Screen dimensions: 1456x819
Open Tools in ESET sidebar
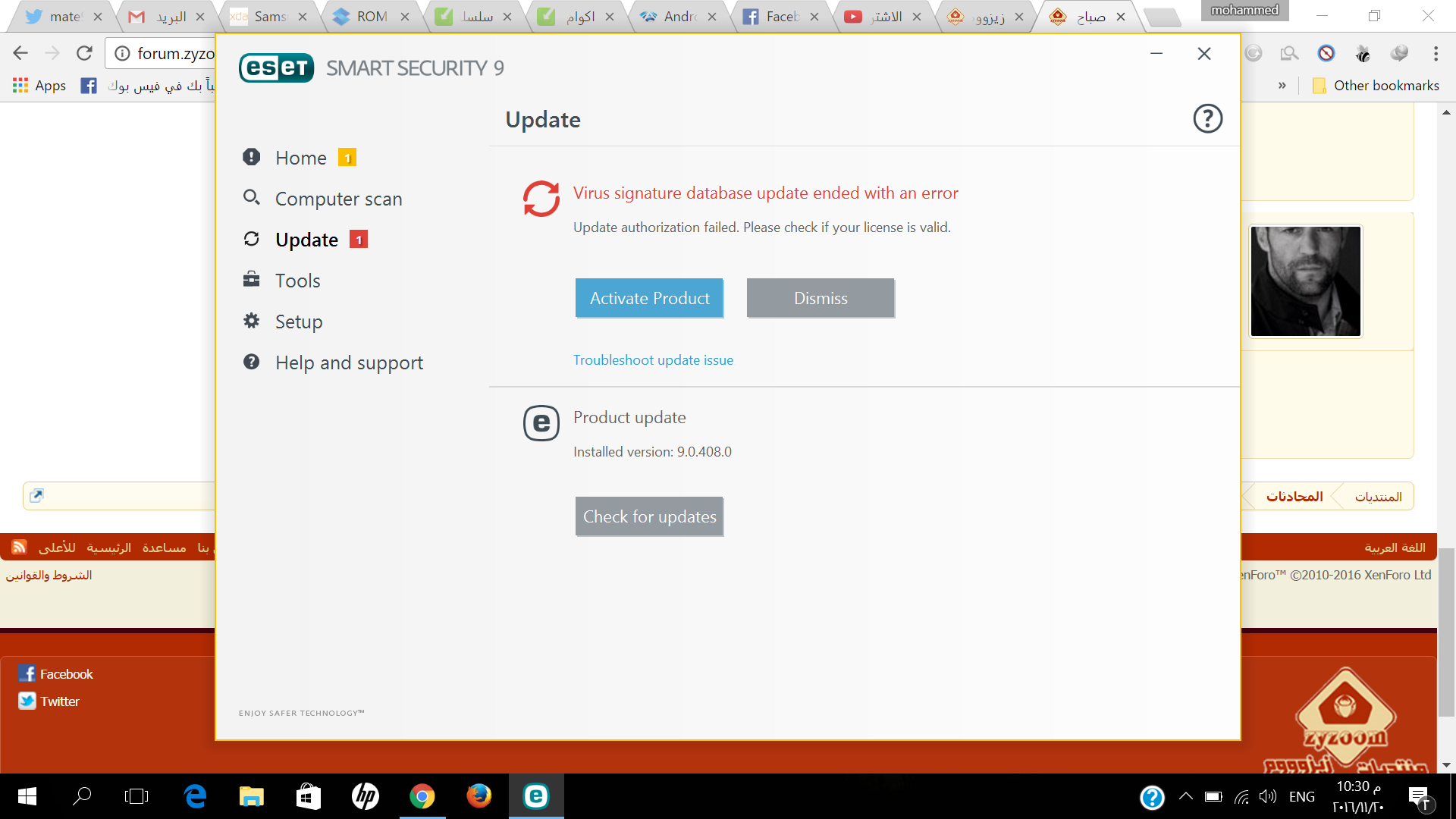point(297,281)
